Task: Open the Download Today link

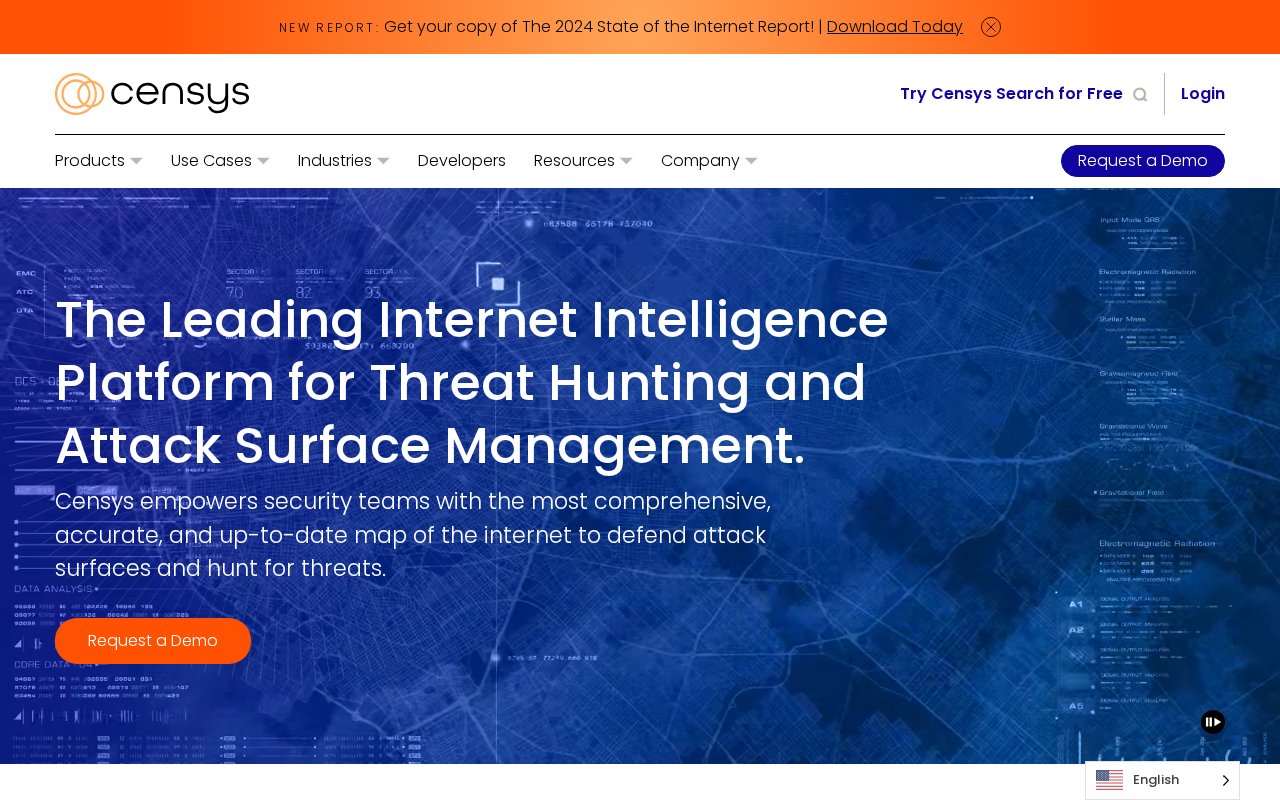Action: tap(895, 27)
